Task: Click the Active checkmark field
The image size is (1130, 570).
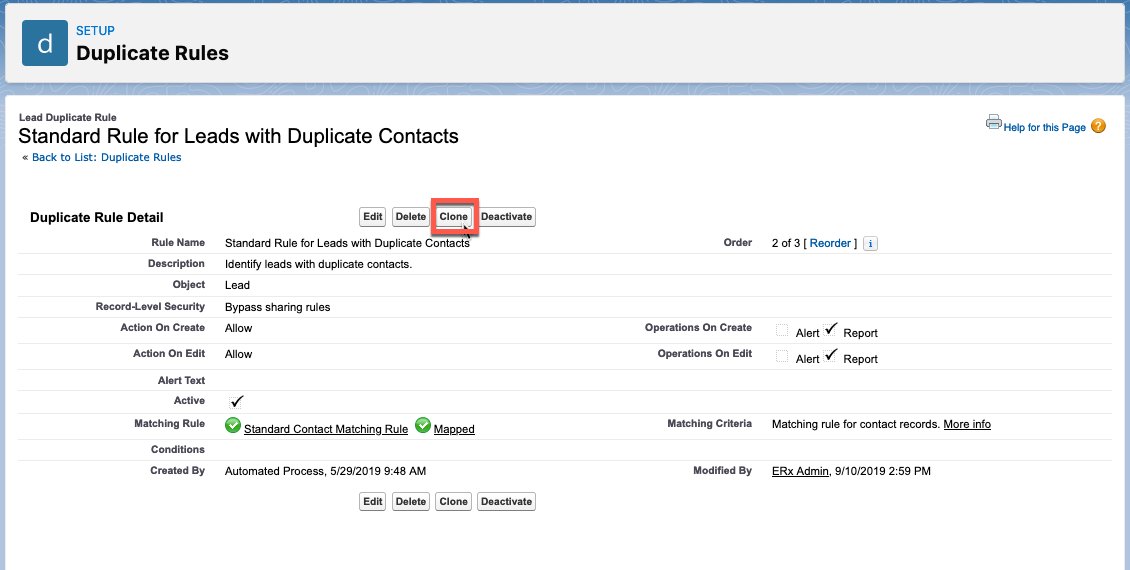Action: click(x=237, y=401)
